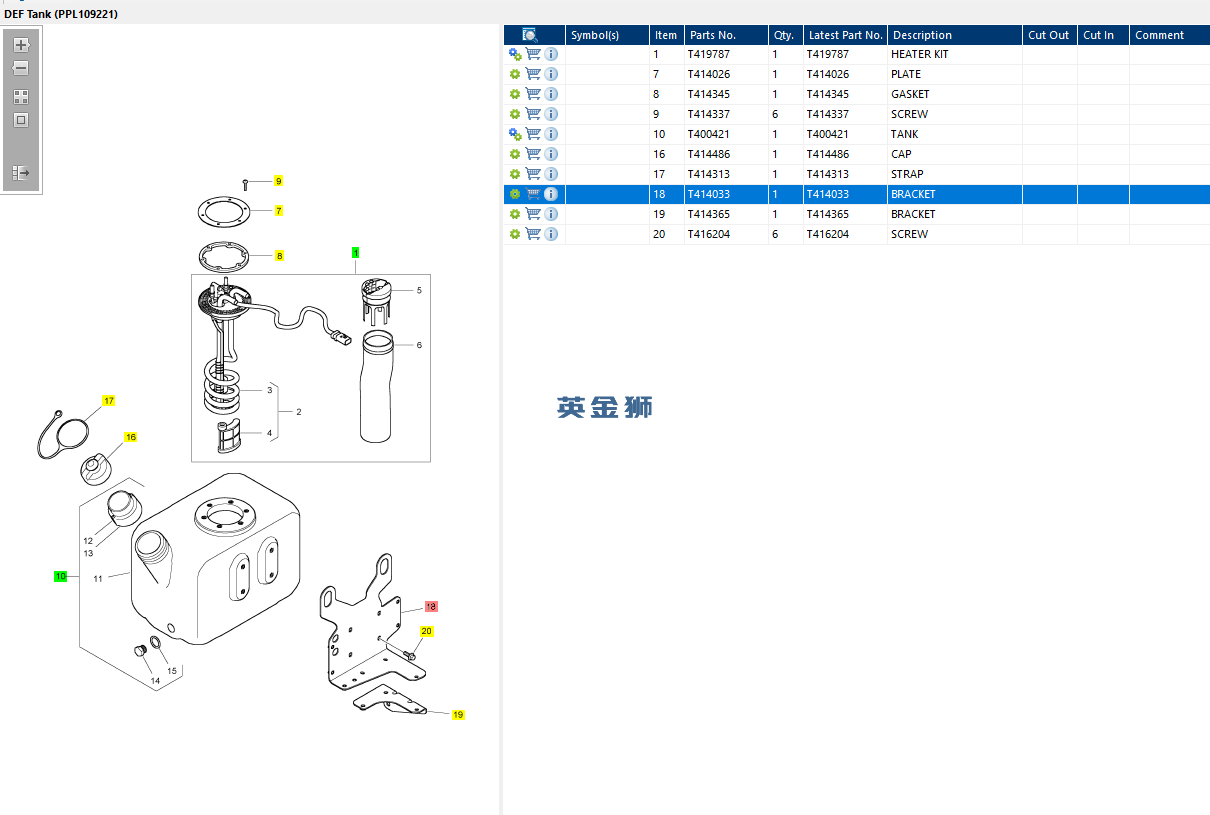The width and height of the screenshot is (1210, 815).
Task: Select the CAP description cell
Action: click(955, 154)
